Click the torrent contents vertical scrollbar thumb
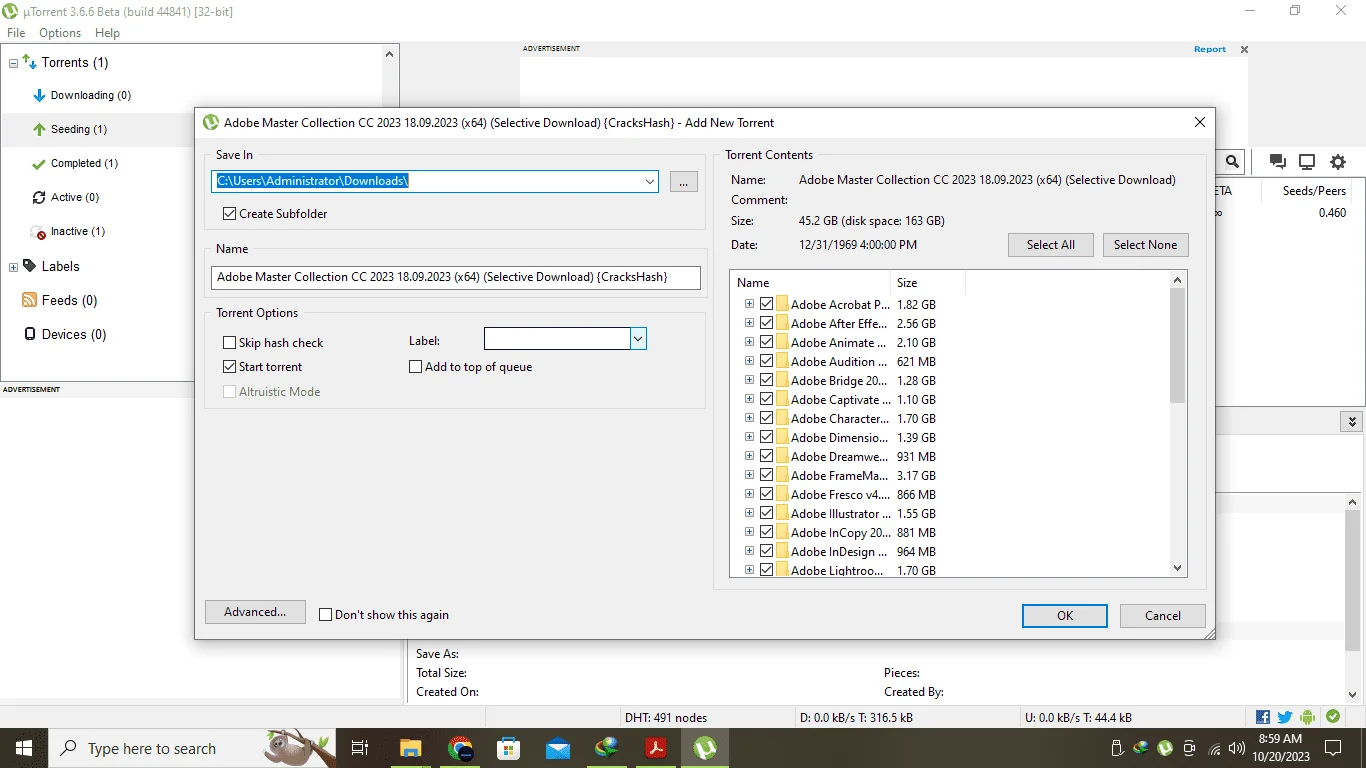The height and width of the screenshot is (768, 1366). [x=1178, y=346]
